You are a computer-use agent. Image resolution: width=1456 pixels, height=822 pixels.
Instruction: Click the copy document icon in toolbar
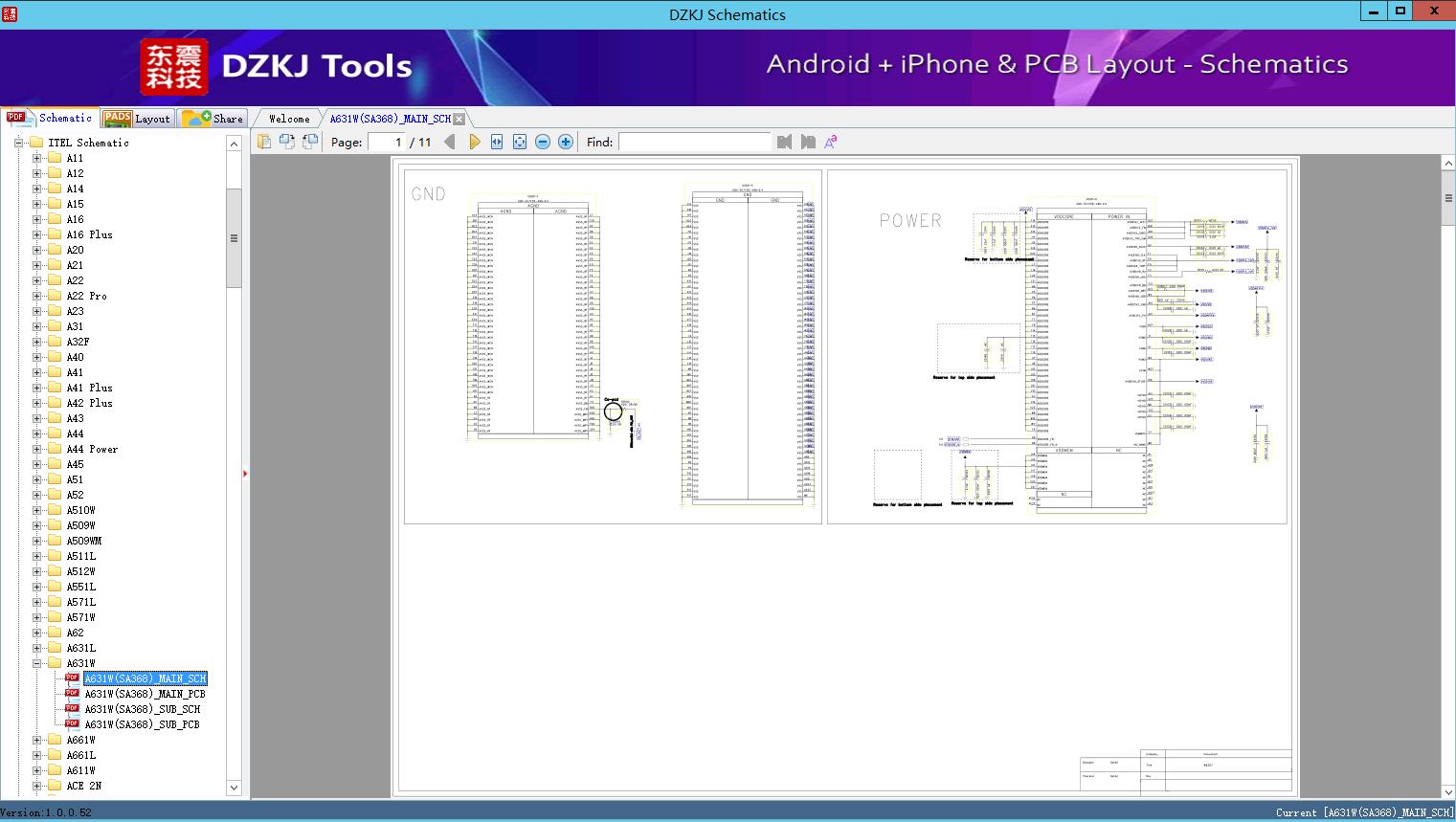[x=264, y=142]
